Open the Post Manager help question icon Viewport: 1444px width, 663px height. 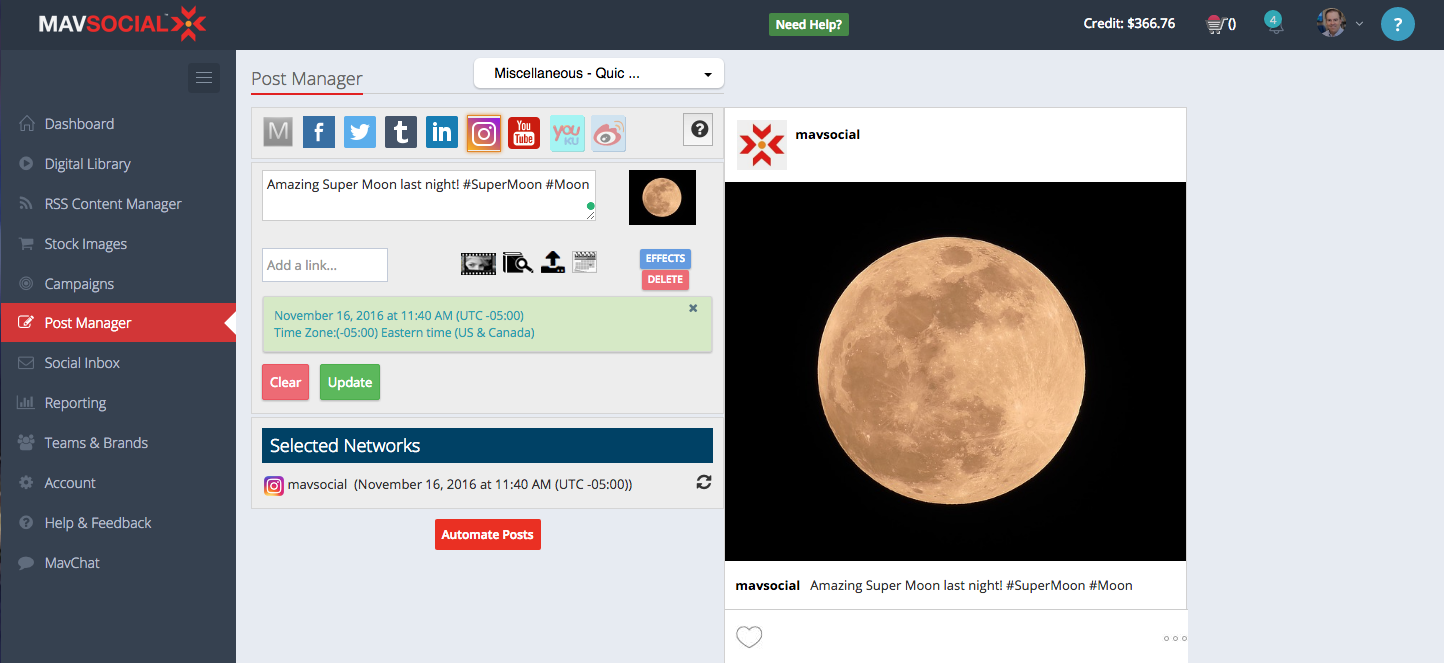coord(699,129)
